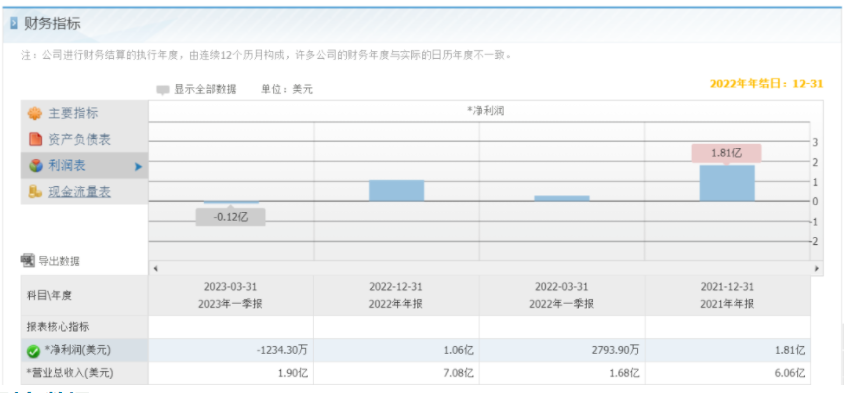Click the 2022-12-31 net profit bar
The height and width of the screenshot is (393, 845).
click(397, 190)
